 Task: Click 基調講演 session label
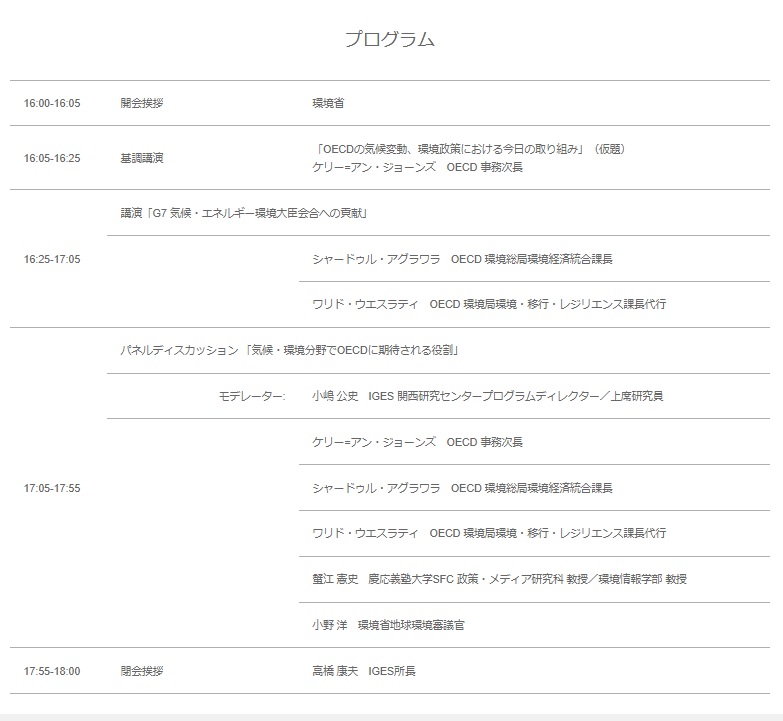click(x=142, y=158)
